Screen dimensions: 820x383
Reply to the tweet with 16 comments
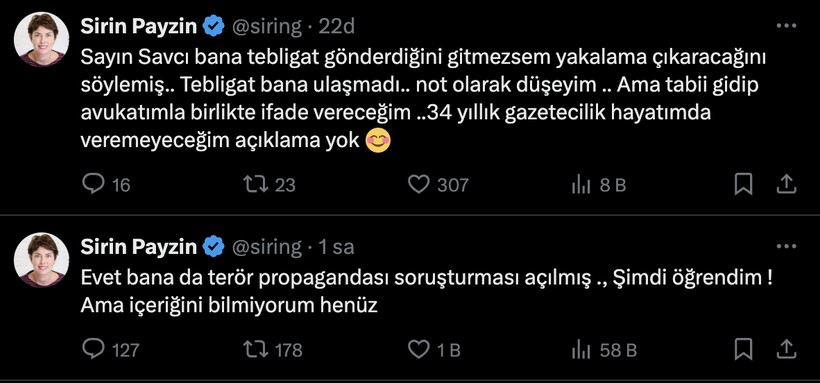94,184
